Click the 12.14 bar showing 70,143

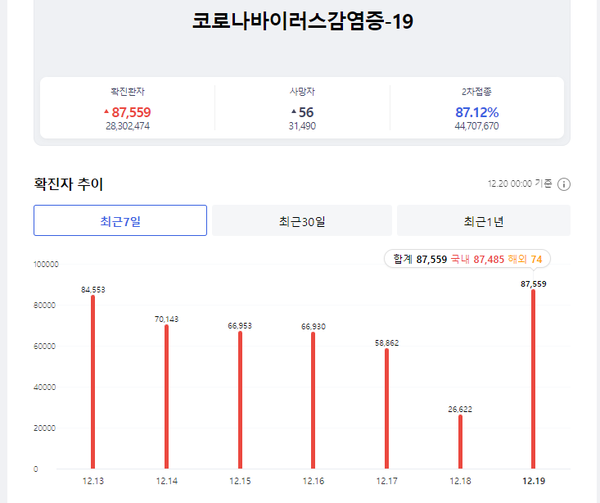(x=166, y=397)
